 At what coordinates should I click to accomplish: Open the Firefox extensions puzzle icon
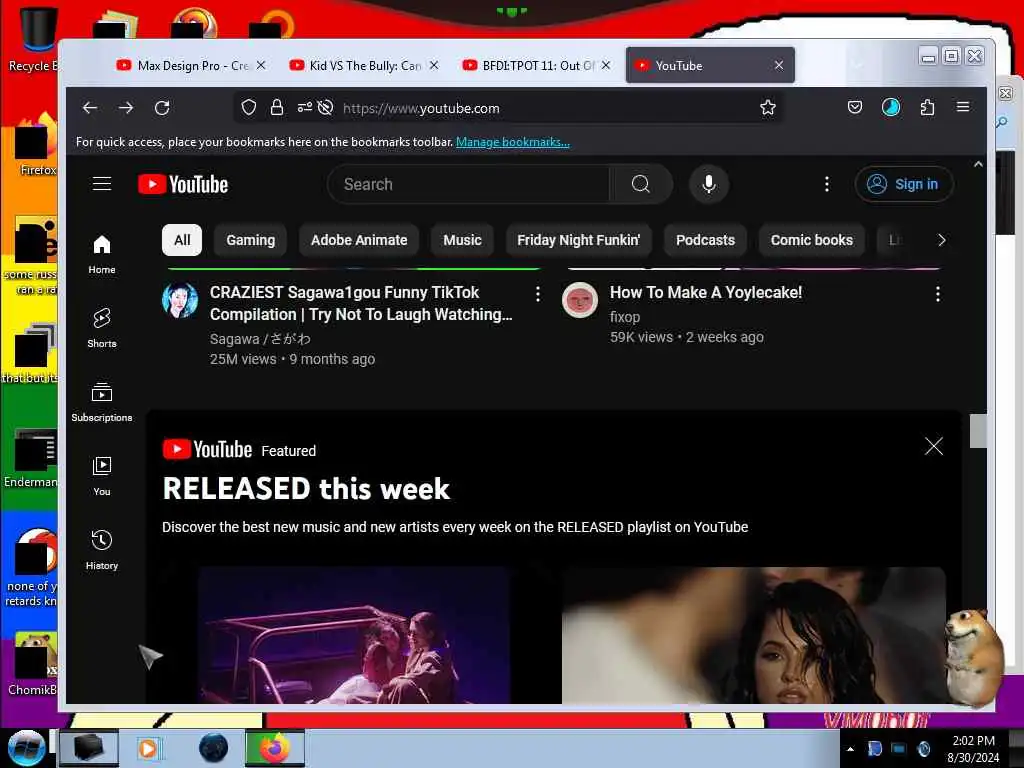pyautogui.click(x=927, y=107)
